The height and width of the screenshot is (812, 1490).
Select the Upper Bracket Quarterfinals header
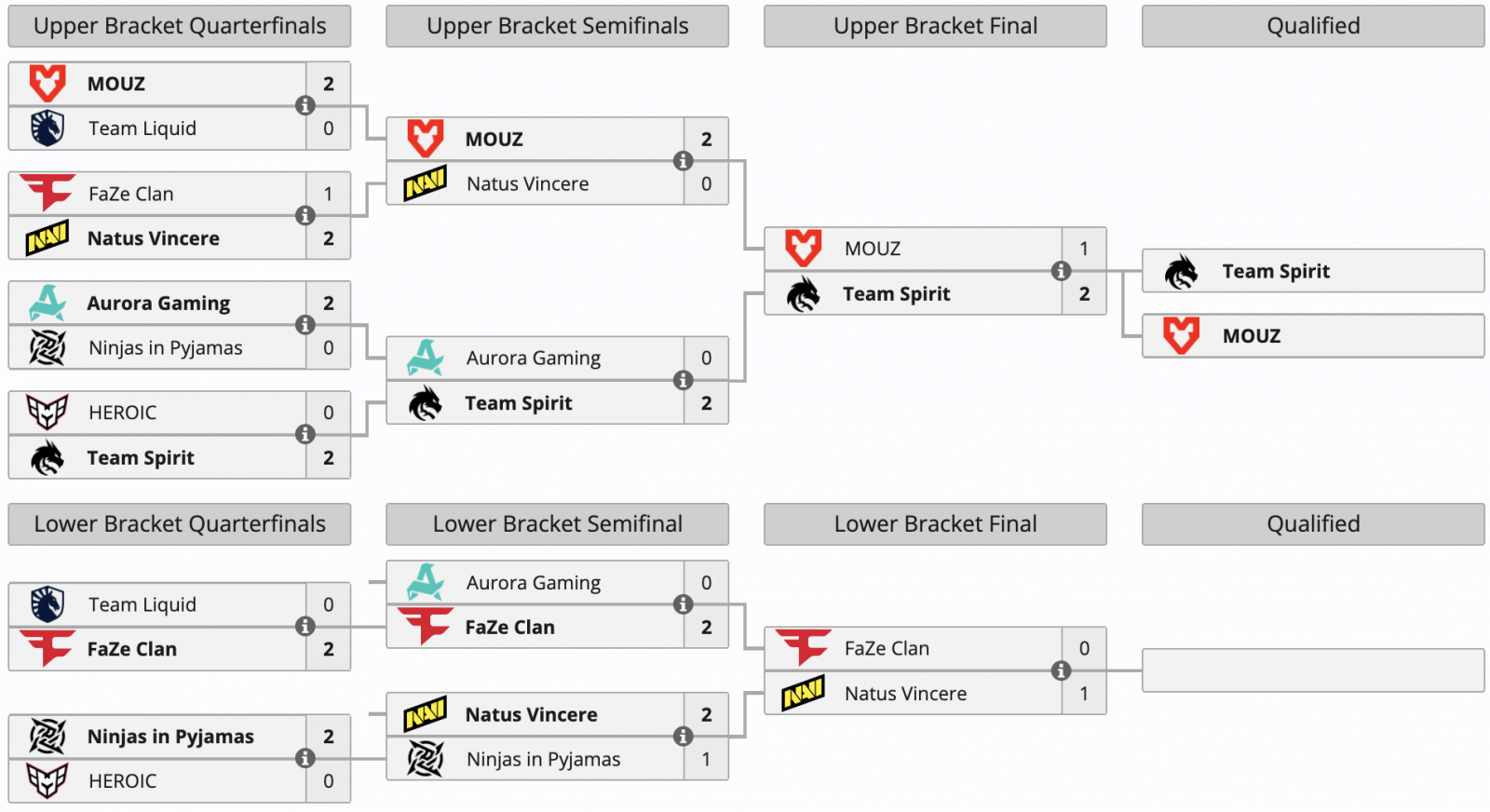tap(180, 26)
